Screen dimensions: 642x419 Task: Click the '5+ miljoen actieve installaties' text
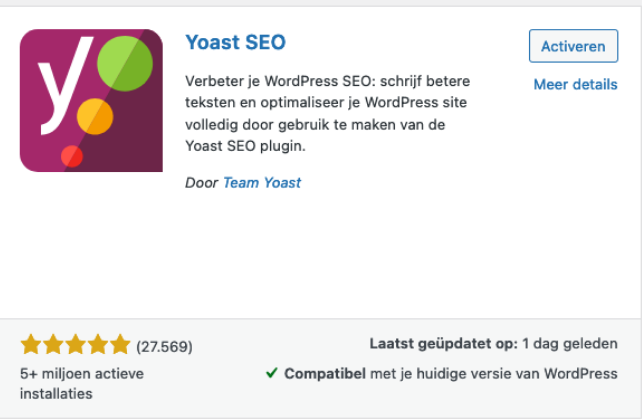82,384
